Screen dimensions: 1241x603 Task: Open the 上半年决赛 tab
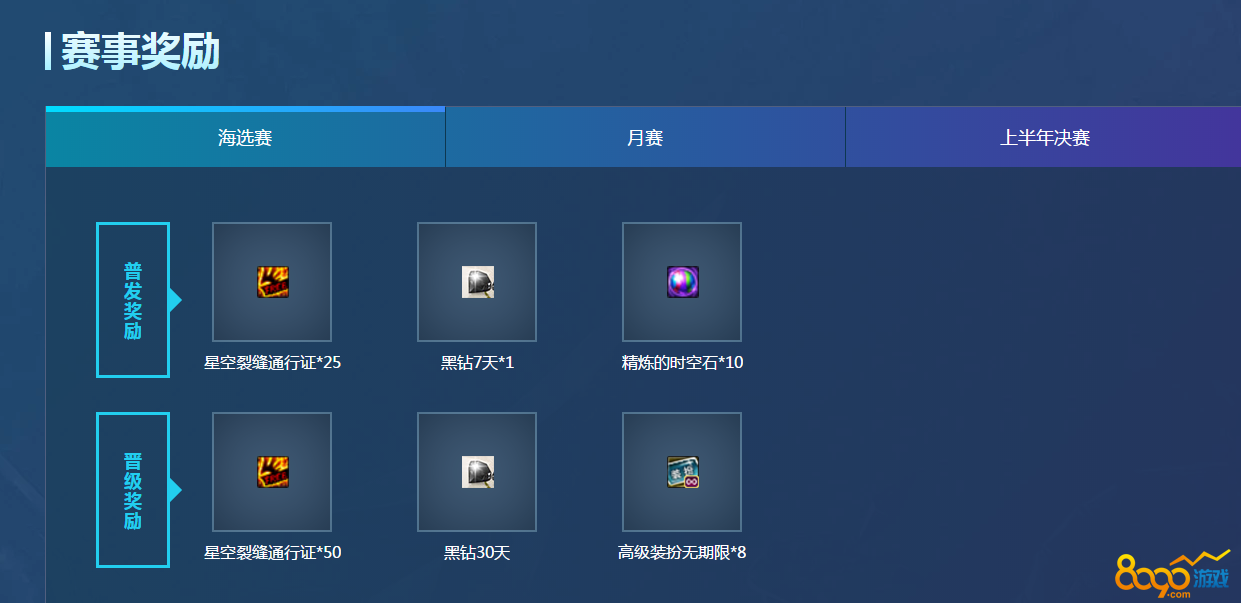pos(1044,138)
